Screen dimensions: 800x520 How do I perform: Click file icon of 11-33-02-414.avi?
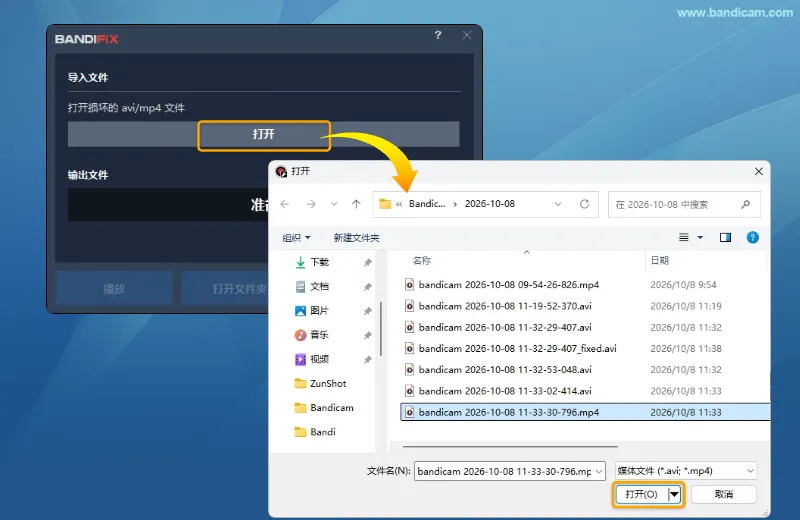pyautogui.click(x=409, y=391)
